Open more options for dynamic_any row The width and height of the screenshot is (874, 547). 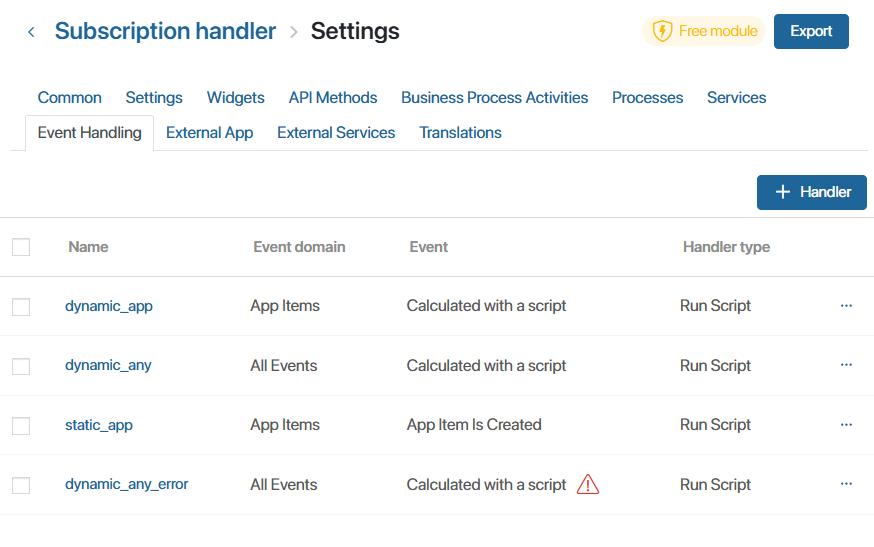(x=846, y=365)
